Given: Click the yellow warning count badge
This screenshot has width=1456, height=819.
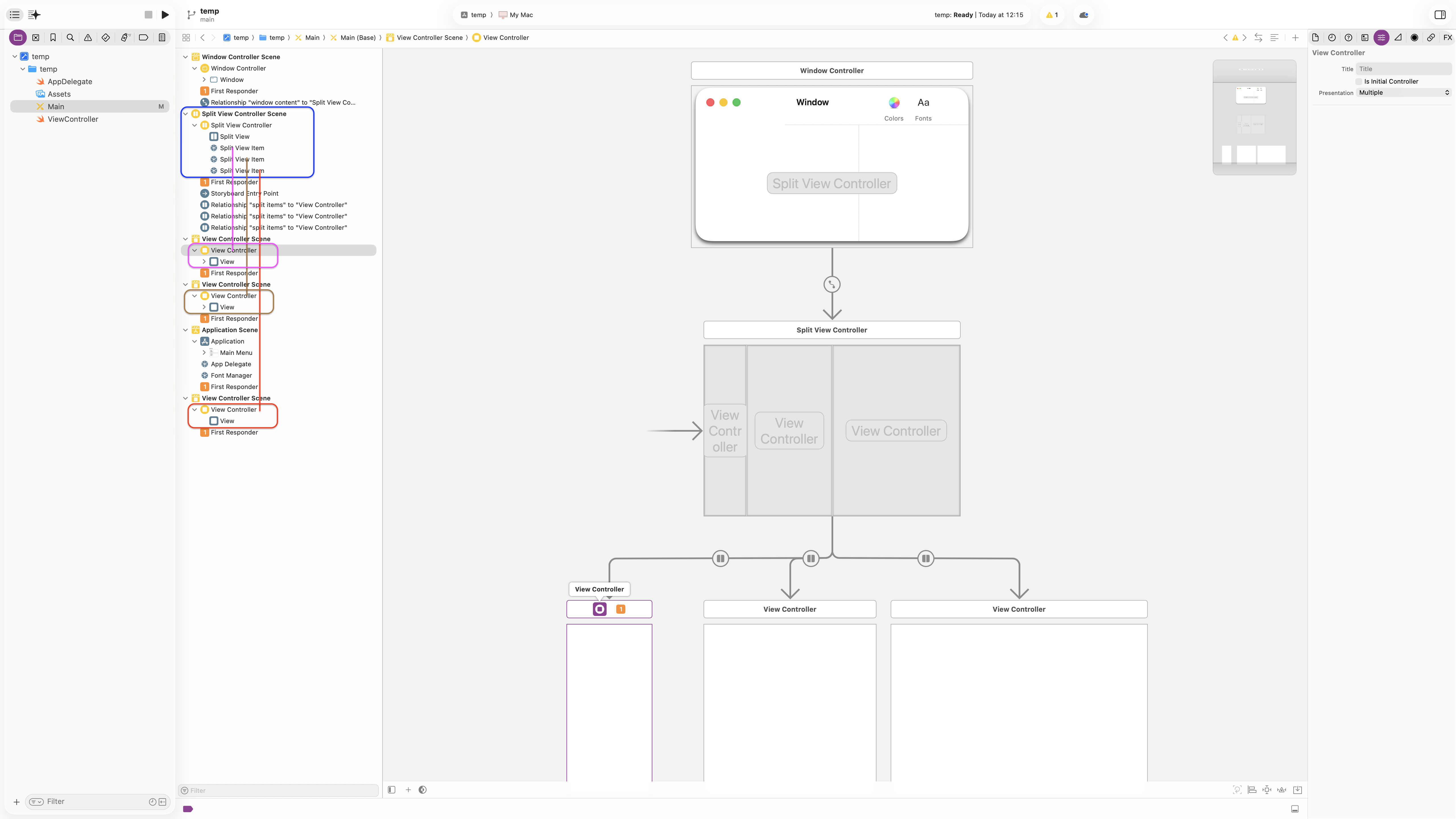Looking at the screenshot, I should tap(1052, 15).
